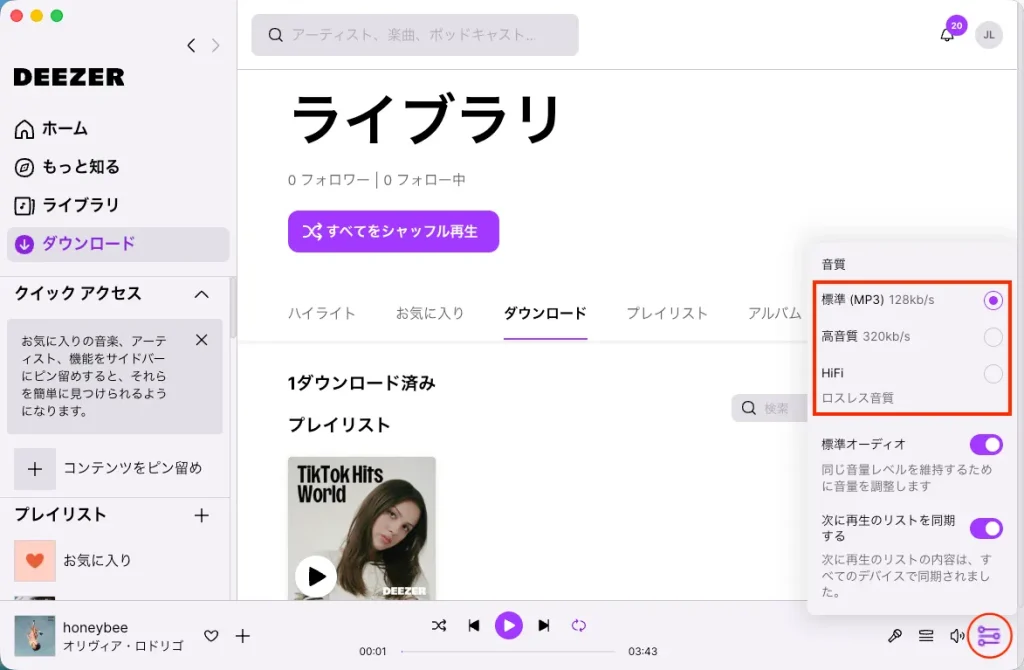Add honeybee to playlist with plus
1024x670 pixels.
point(242,635)
